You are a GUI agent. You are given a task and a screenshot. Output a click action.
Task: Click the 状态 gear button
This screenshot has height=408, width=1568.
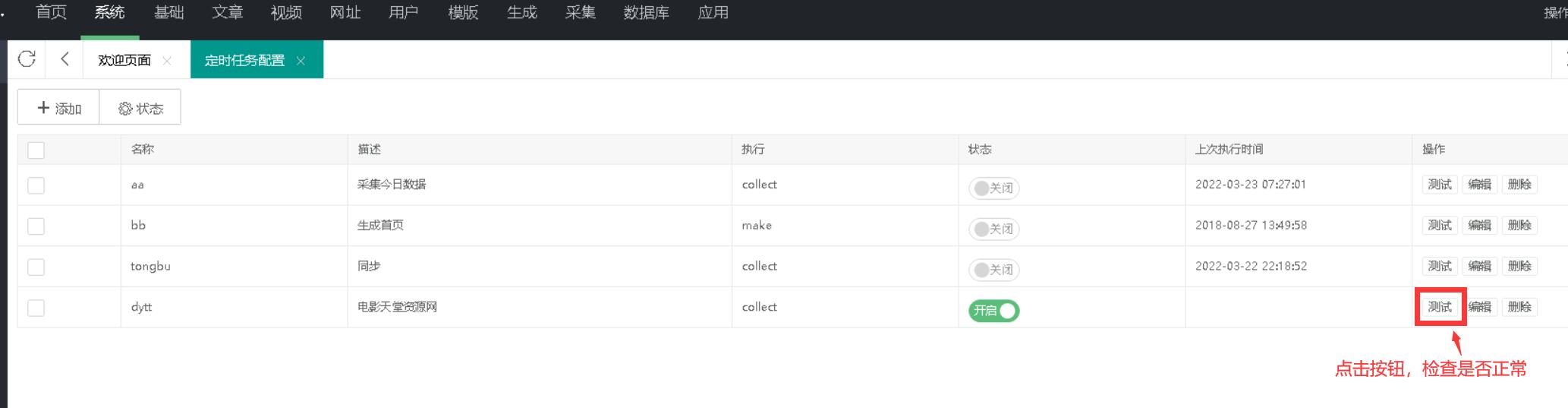pyautogui.click(x=140, y=108)
